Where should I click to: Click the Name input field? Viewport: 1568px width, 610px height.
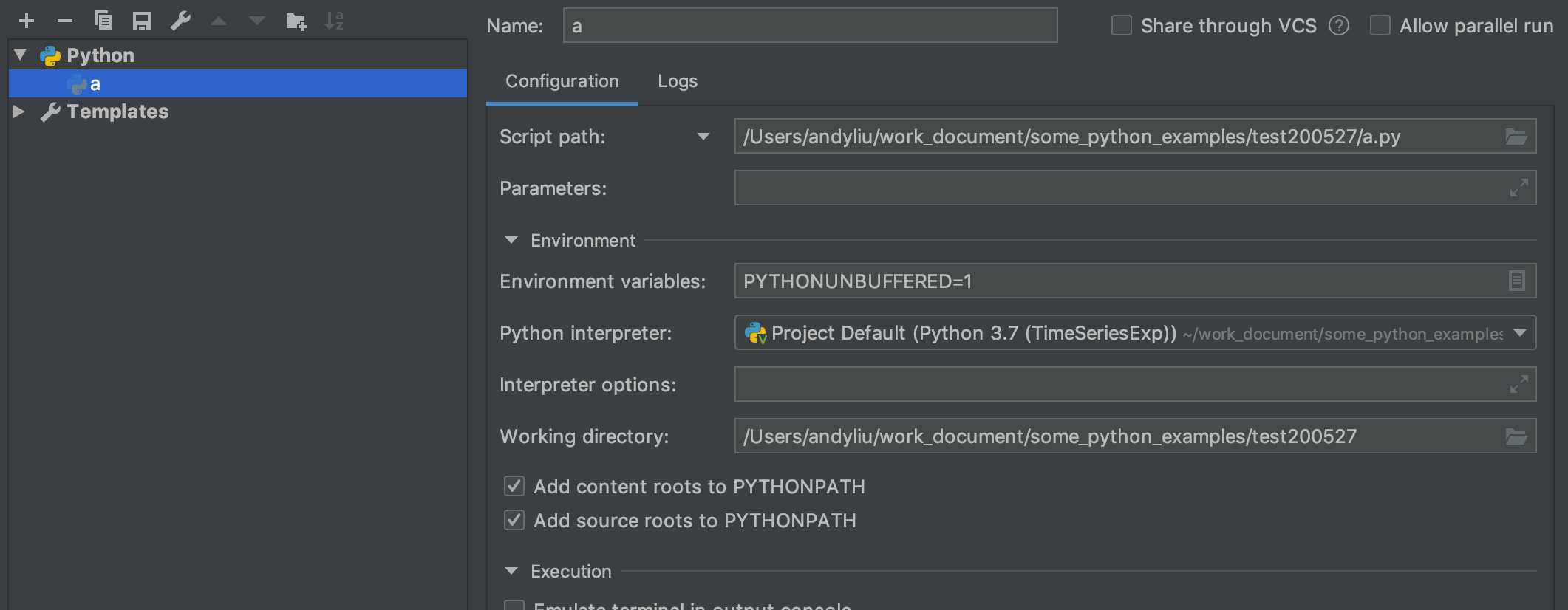810,26
